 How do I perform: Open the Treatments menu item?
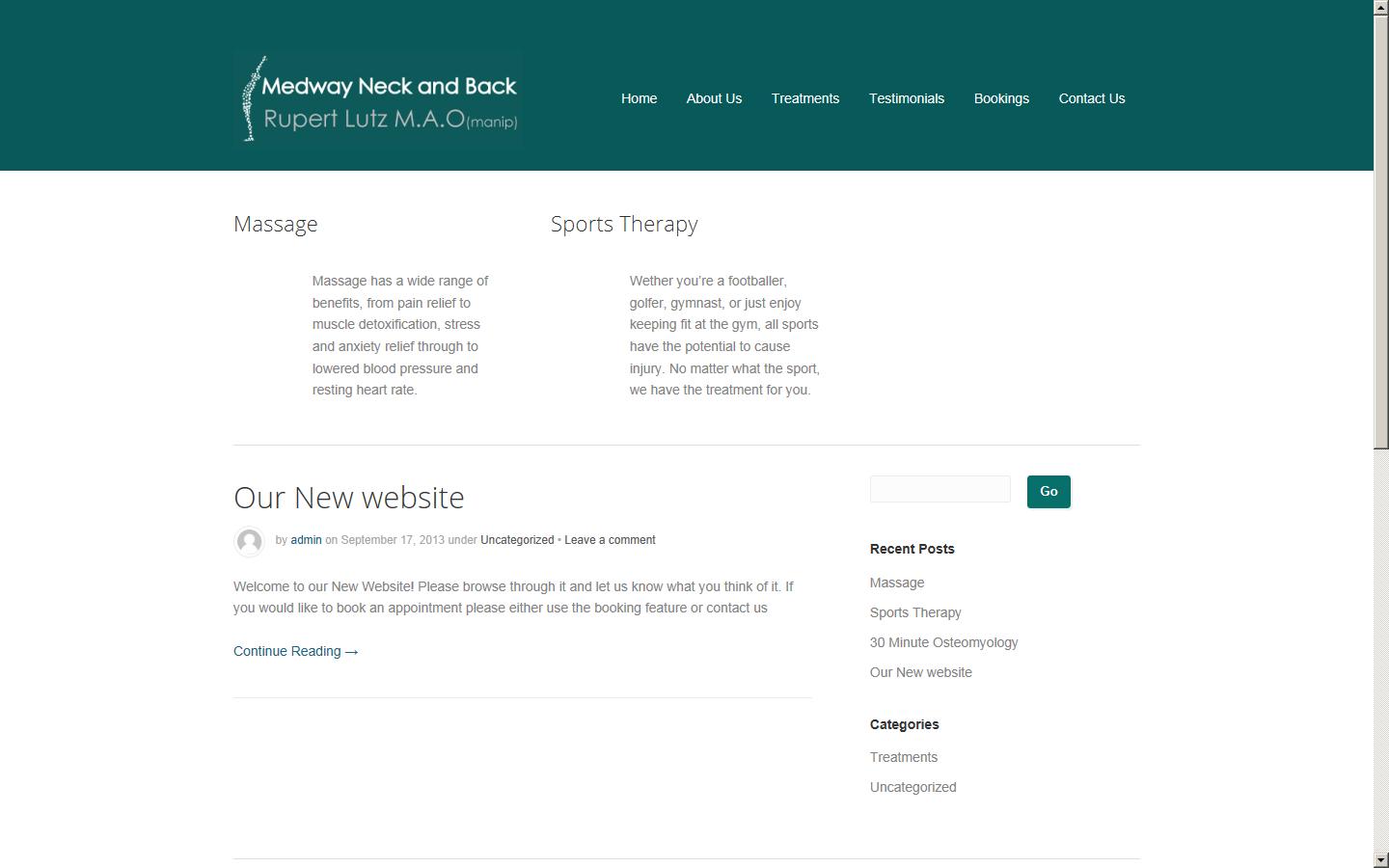804,98
